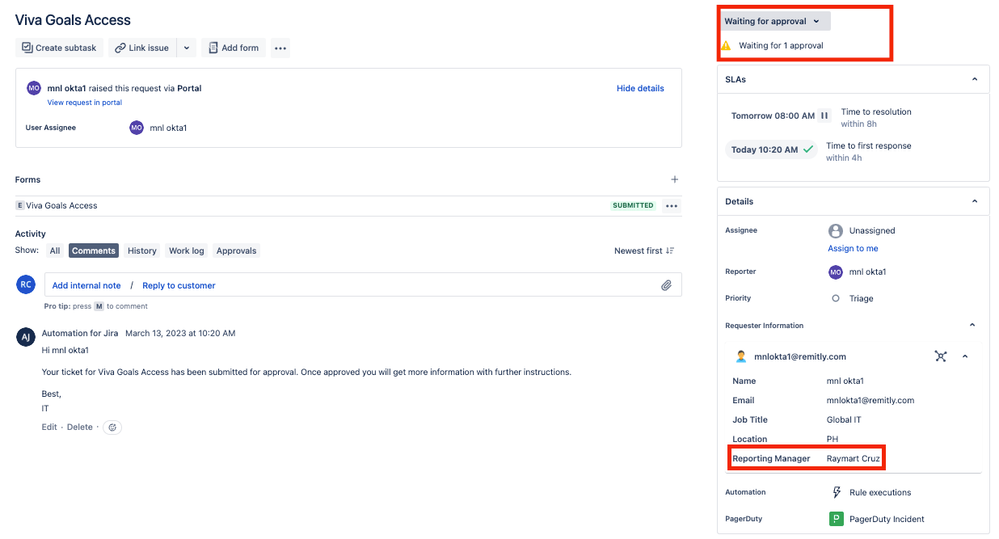This screenshot has width=999, height=539.
Task: Click the Assign to me link
Action: pos(852,248)
